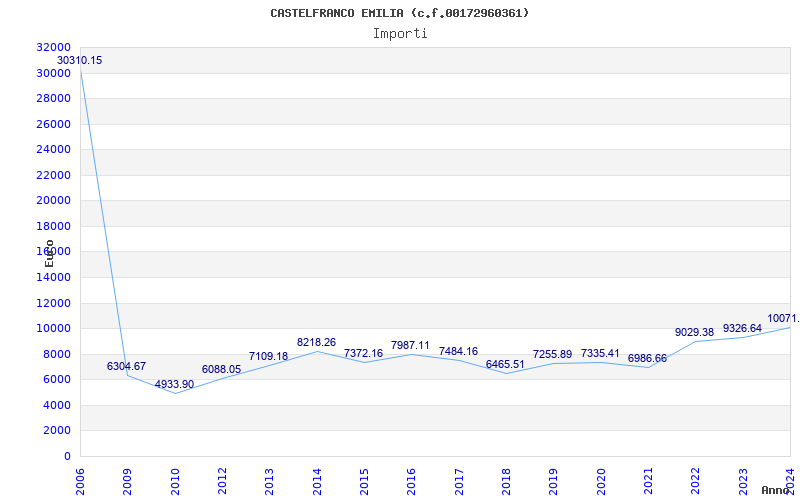
Task: Click the 'Anno' x-axis label
Action: [x=775, y=490]
